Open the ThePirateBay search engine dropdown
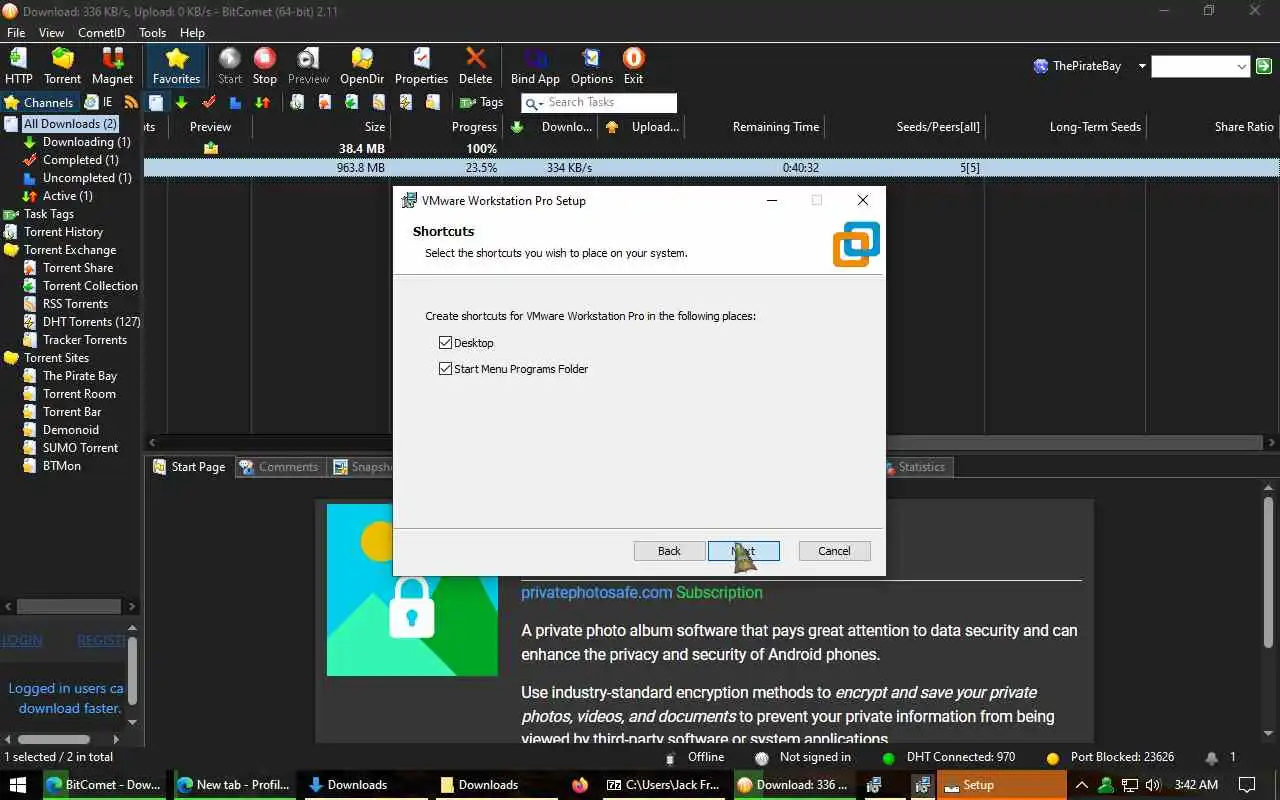The height and width of the screenshot is (800, 1280). click(x=1141, y=66)
